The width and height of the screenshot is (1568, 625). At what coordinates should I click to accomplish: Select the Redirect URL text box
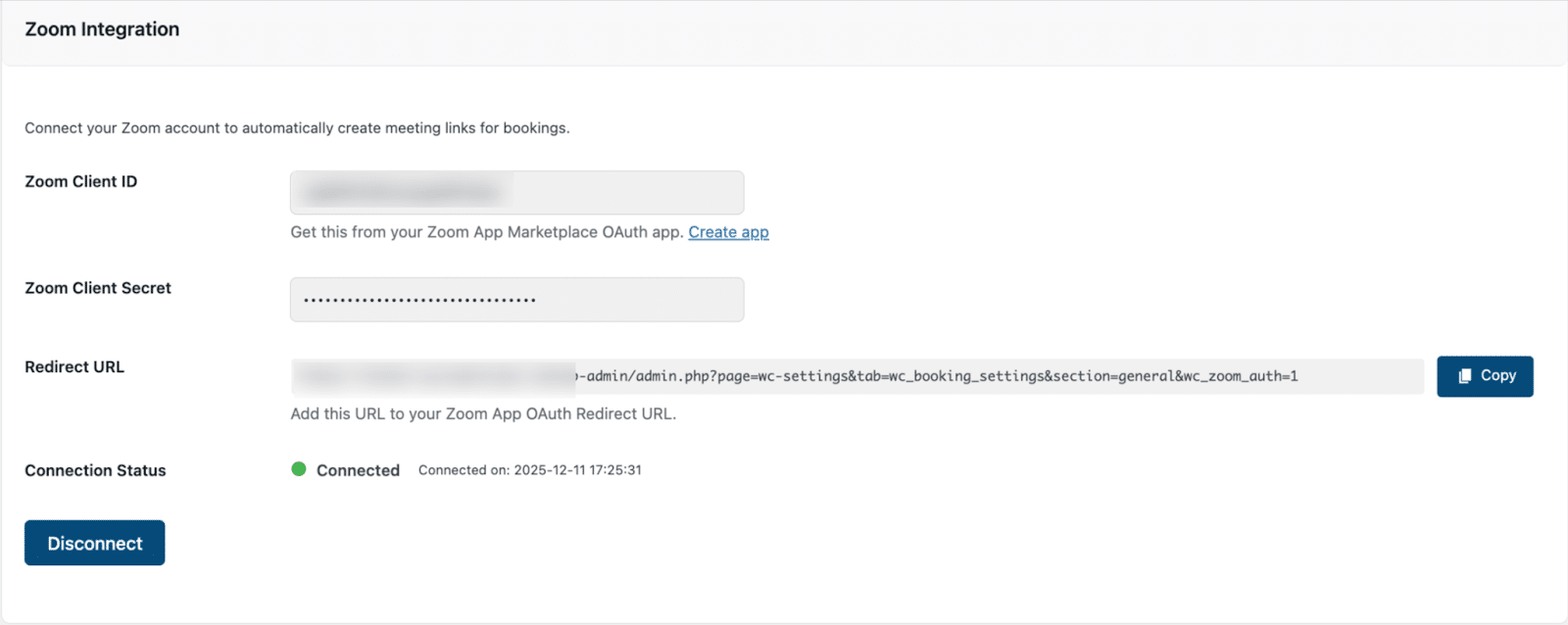click(857, 376)
